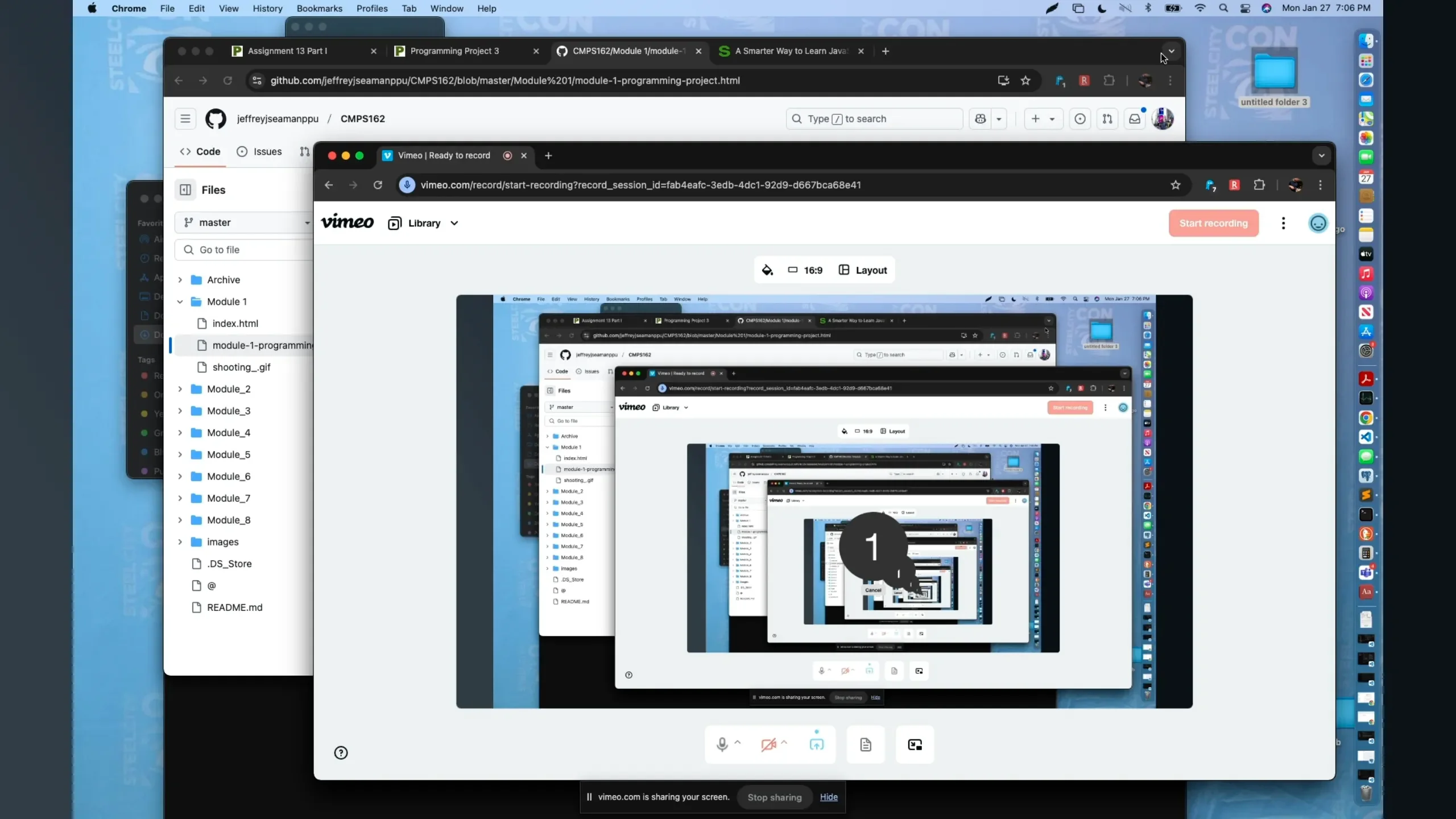Click the Start recording button
1456x819 pixels.
coord(1213,223)
